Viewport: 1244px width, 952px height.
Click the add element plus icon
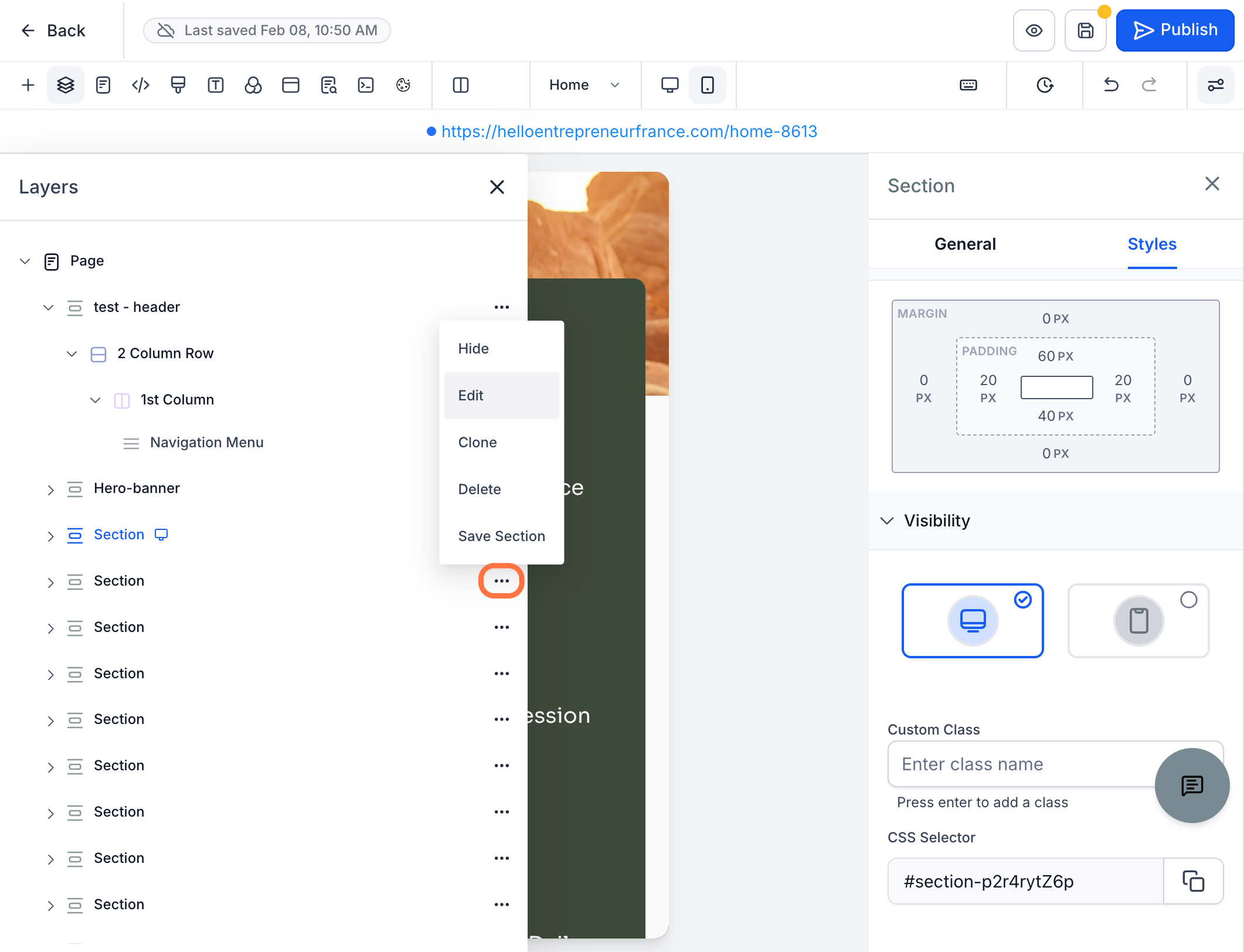click(28, 85)
